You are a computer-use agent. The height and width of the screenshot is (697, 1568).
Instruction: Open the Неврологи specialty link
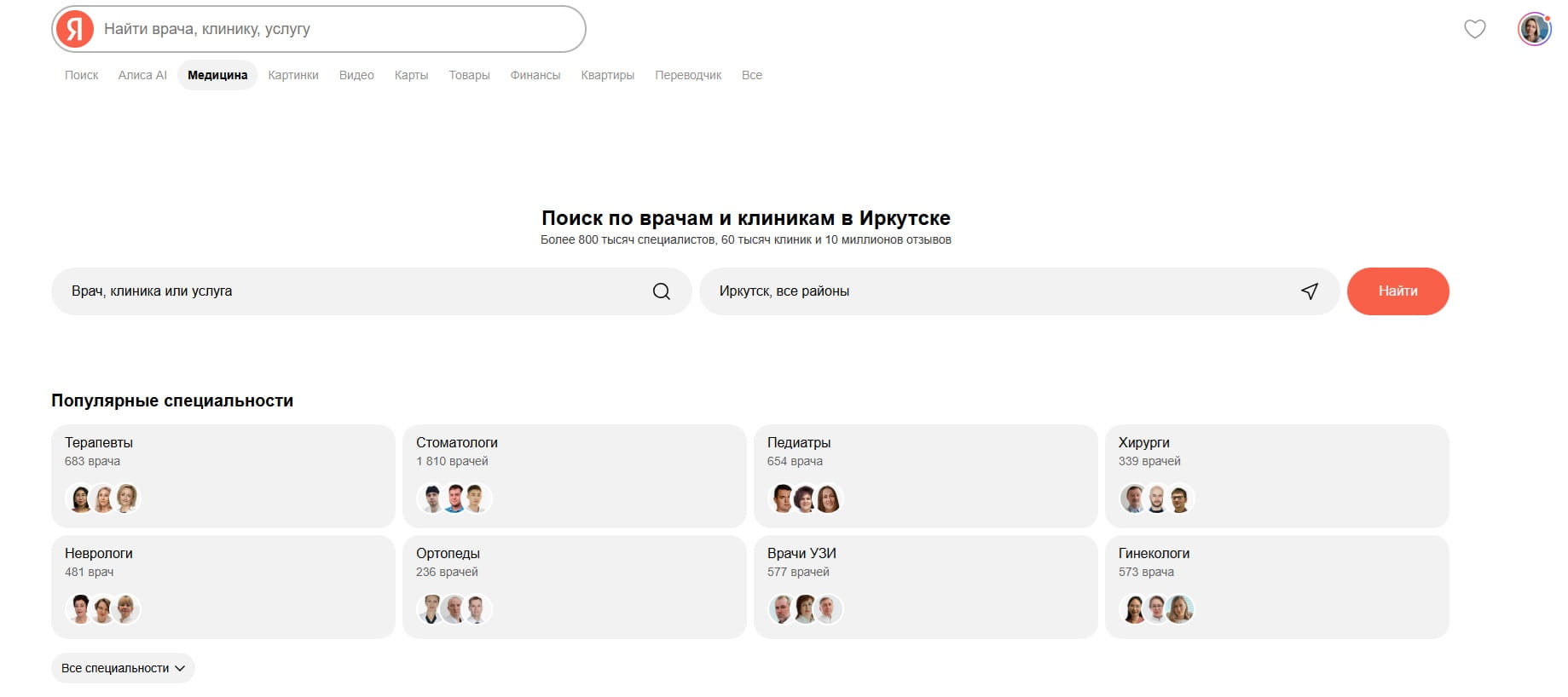coord(99,553)
